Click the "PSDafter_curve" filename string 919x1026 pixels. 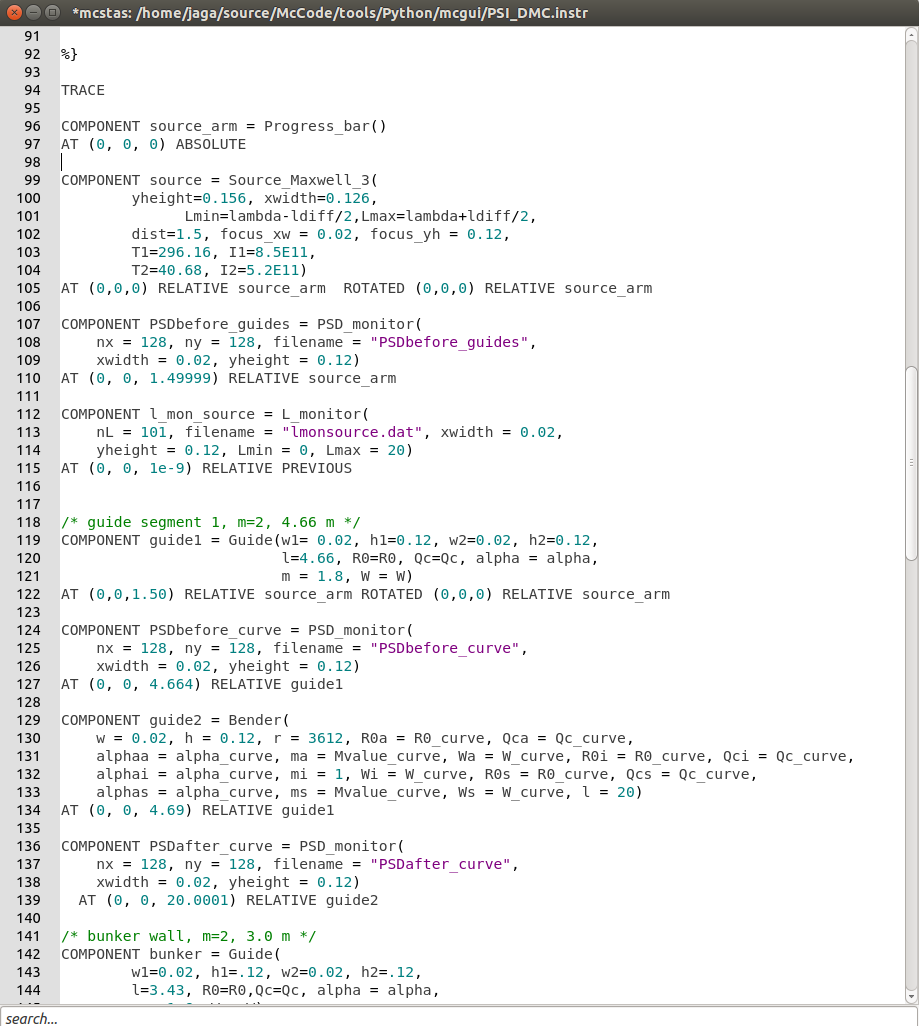tap(443, 864)
